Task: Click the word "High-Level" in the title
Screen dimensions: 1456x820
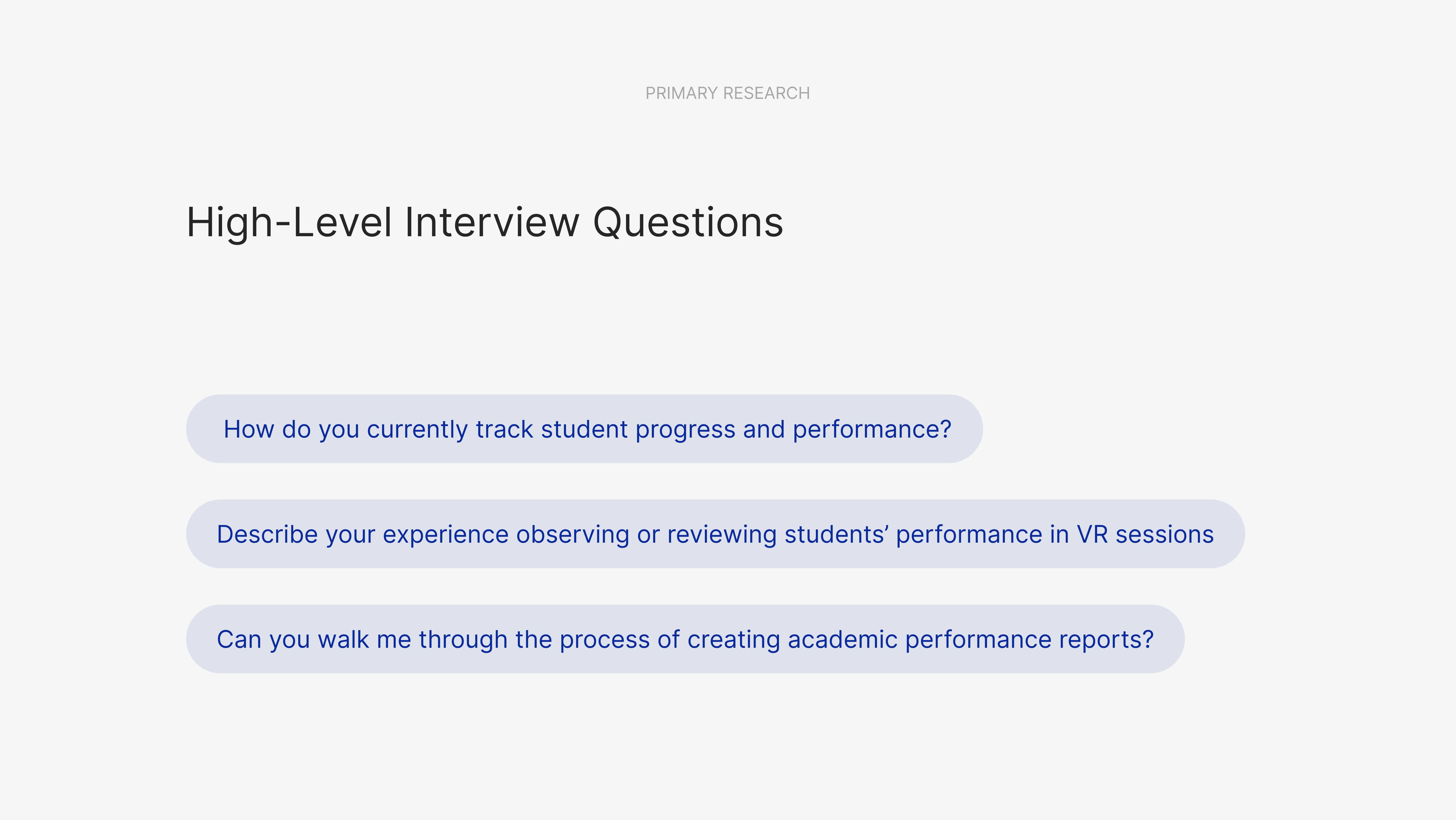Action: pyautogui.click(x=289, y=222)
